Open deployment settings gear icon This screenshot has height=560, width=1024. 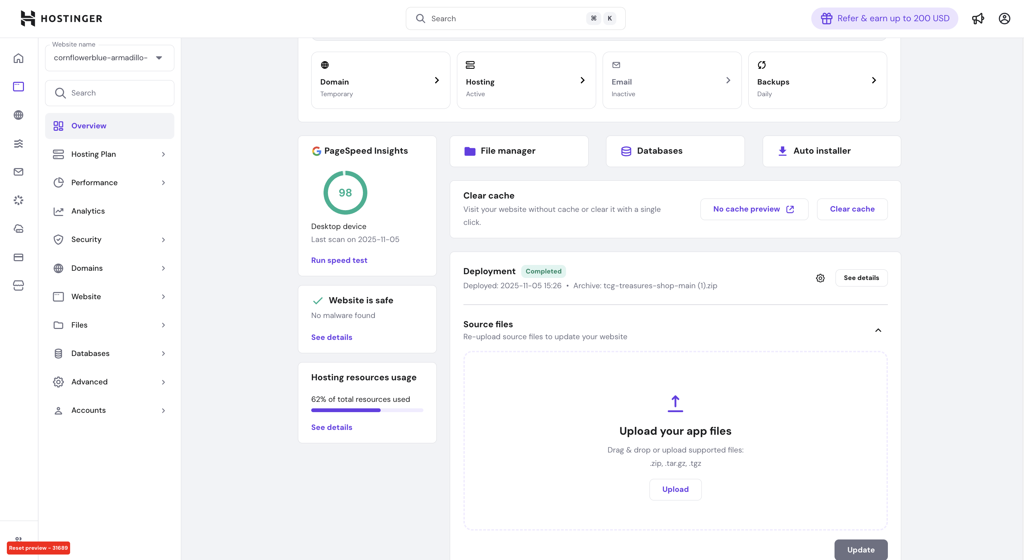820,278
